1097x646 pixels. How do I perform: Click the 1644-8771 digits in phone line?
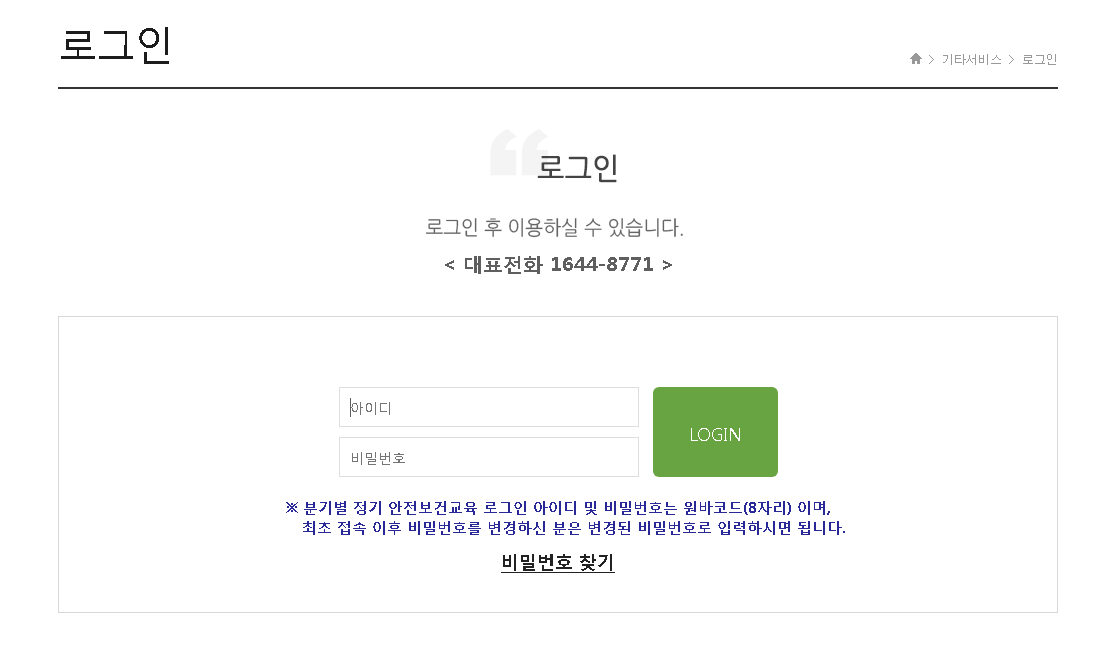pos(602,265)
